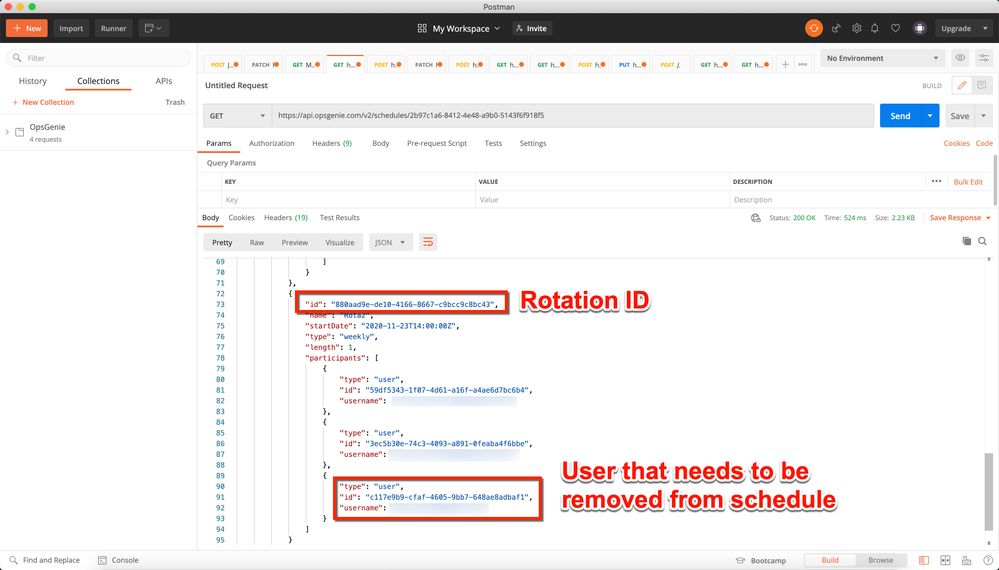999x570 pixels.
Task: Expand the OpsGenie collection
Action: tap(7, 132)
